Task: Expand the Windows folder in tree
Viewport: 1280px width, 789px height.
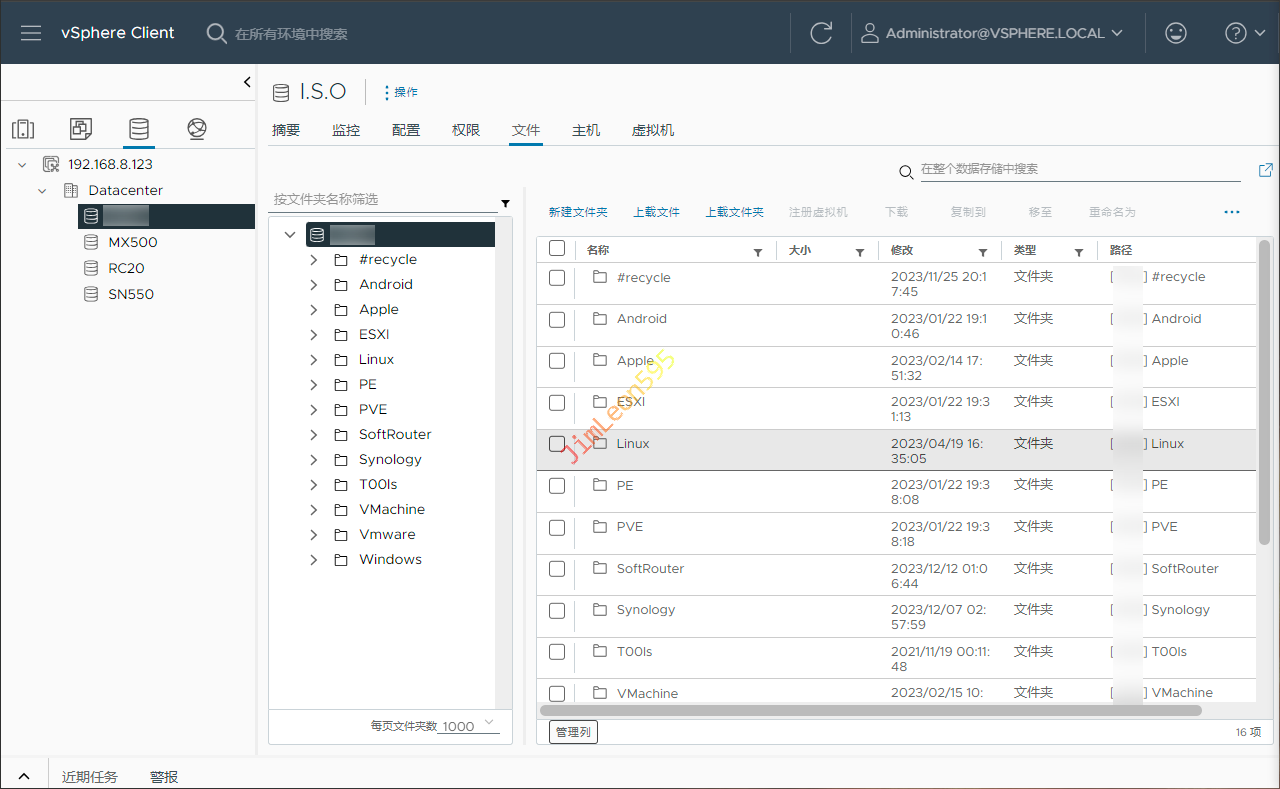Action: tap(314, 560)
